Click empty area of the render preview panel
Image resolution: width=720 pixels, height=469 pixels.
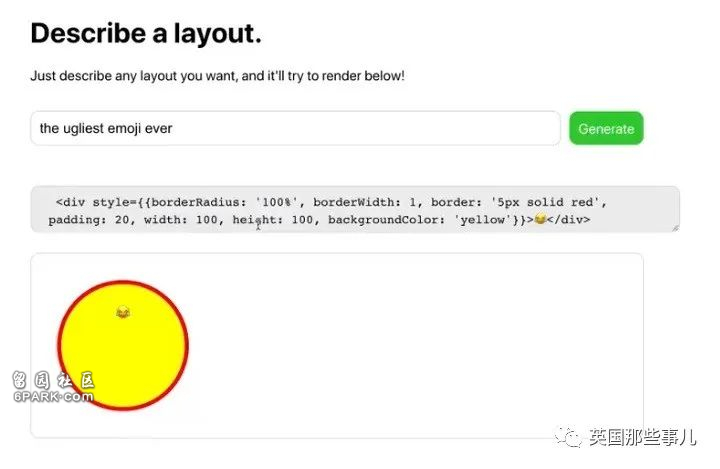pyautogui.click(x=413, y=345)
